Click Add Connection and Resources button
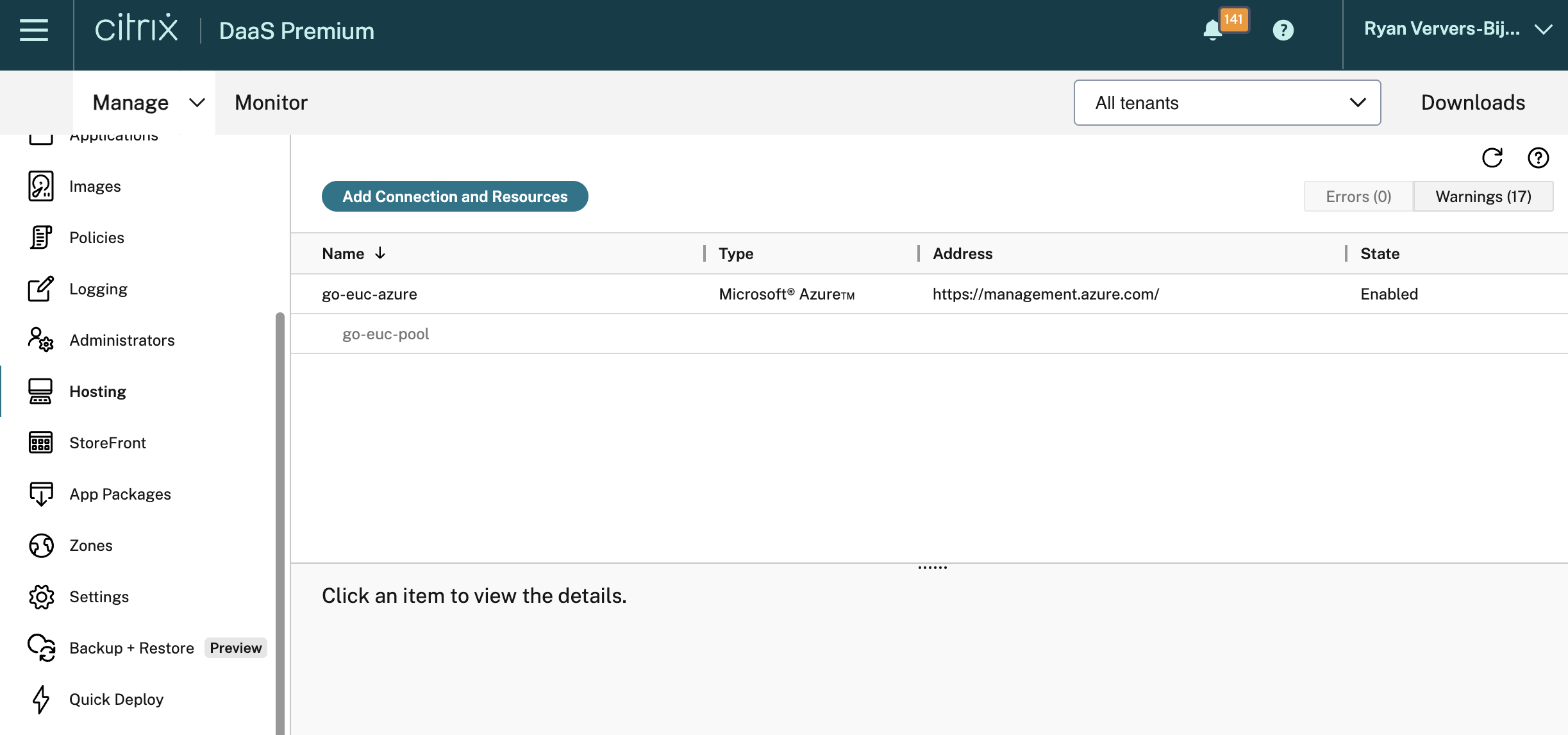 455,196
